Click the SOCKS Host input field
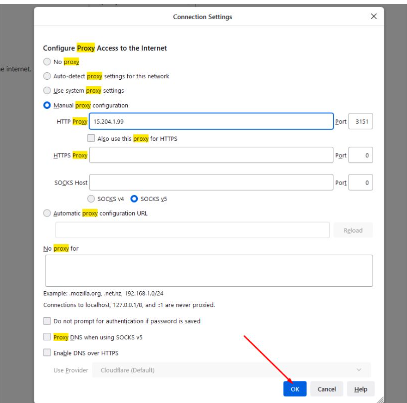 (211, 182)
